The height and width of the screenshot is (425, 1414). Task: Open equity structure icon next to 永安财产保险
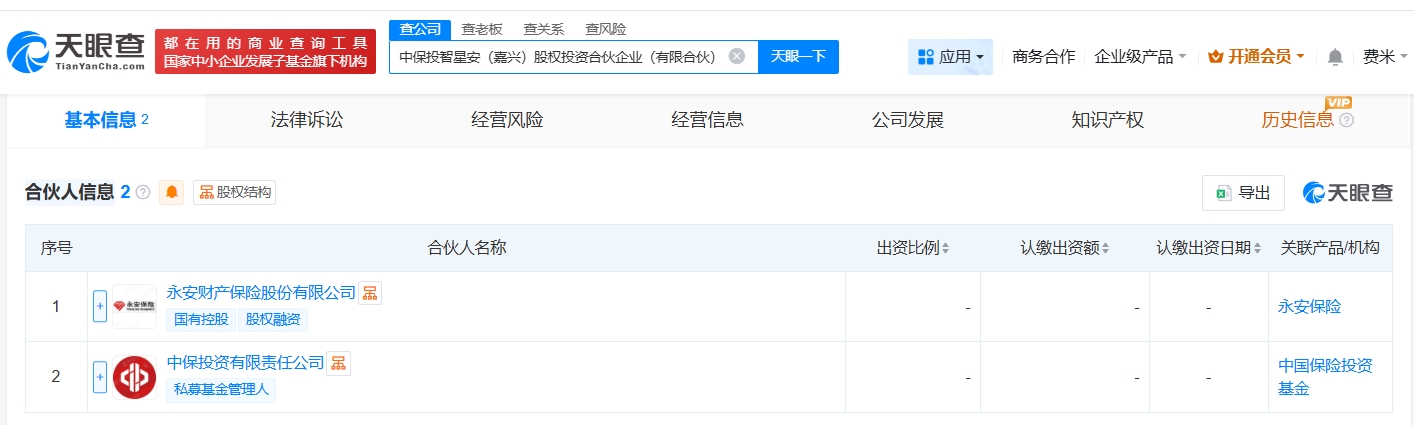coord(370,293)
